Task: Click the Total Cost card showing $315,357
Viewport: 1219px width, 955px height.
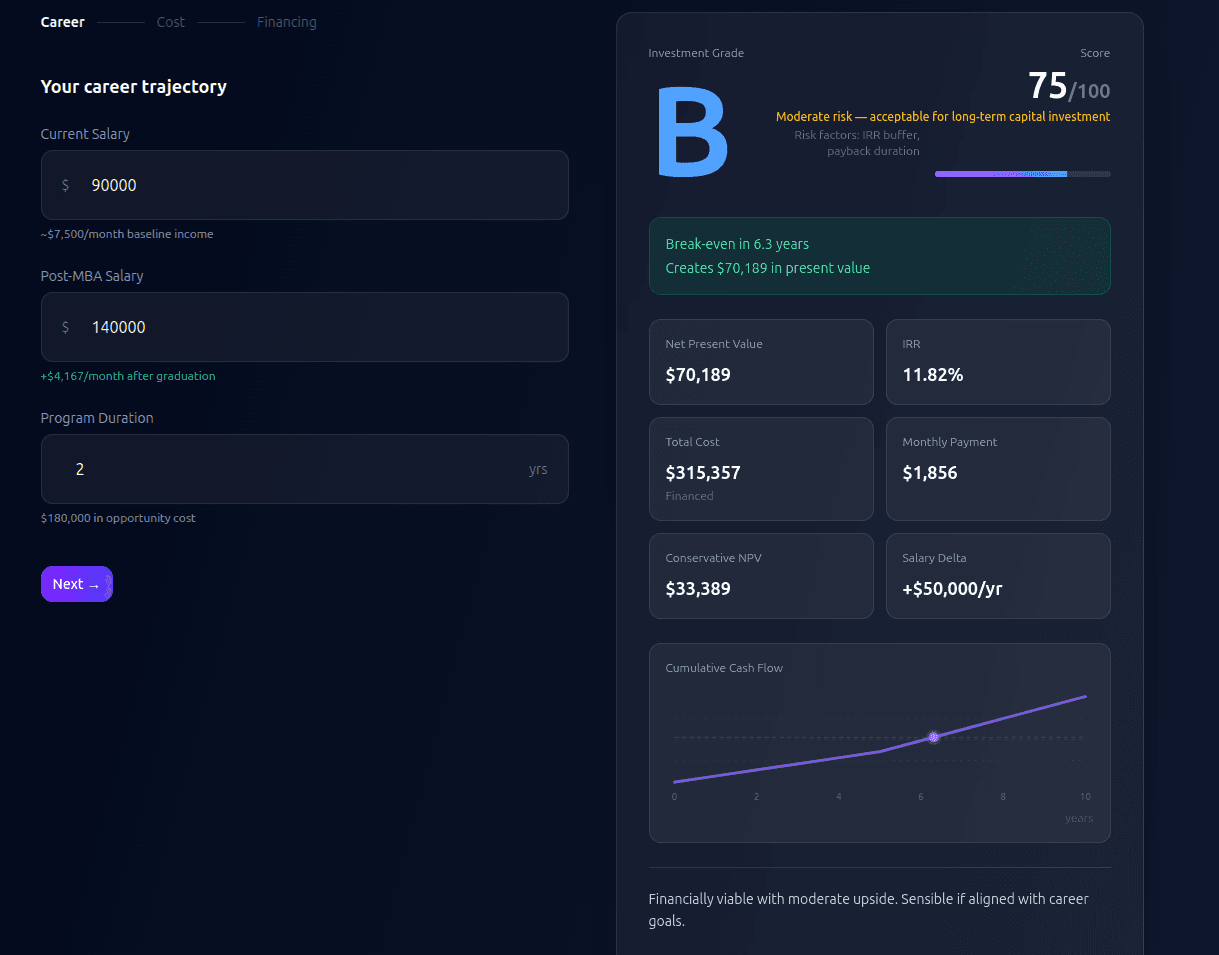Action: pos(761,469)
